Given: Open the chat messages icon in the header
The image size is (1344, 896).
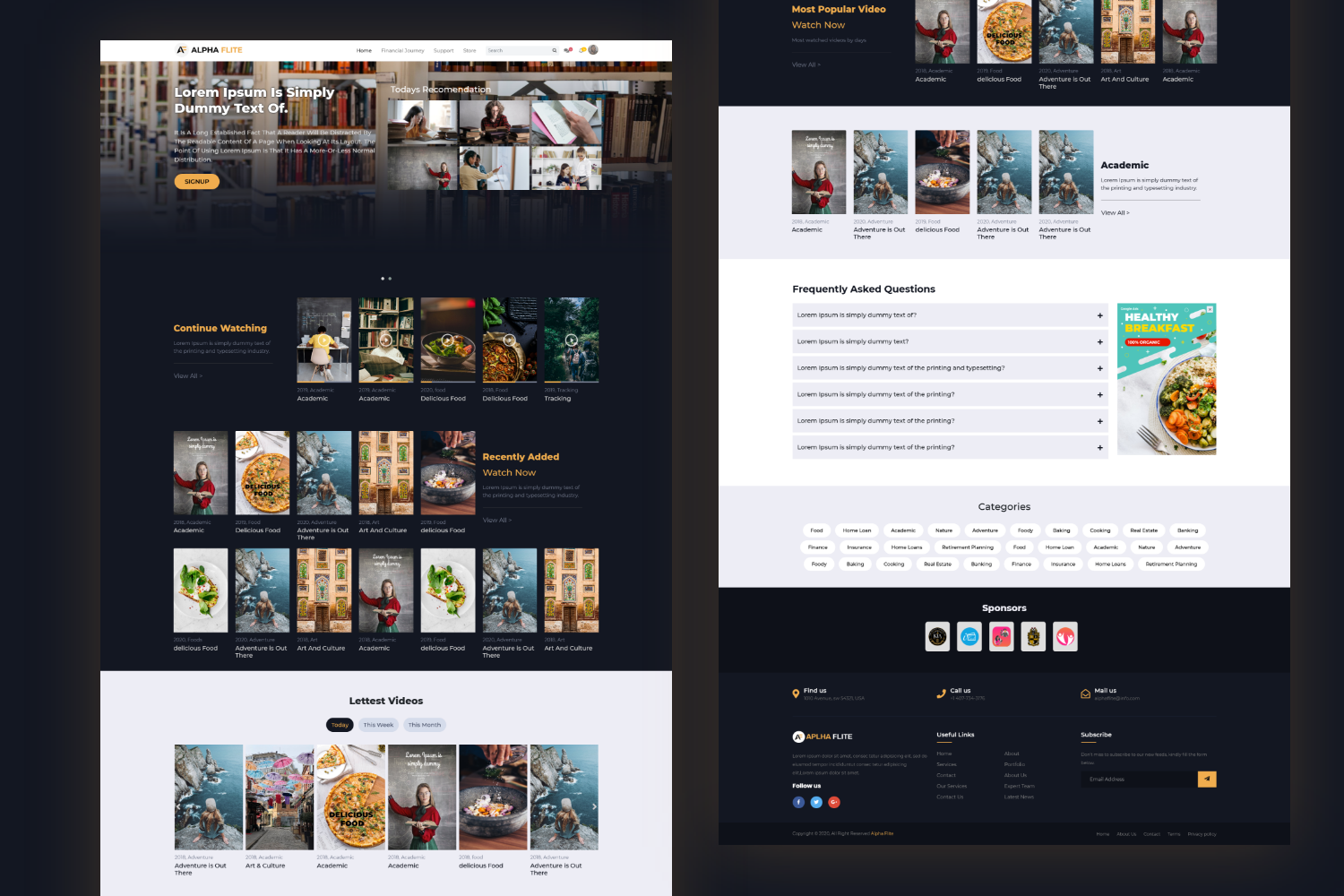Looking at the screenshot, I should pyautogui.click(x=568, y=50).
